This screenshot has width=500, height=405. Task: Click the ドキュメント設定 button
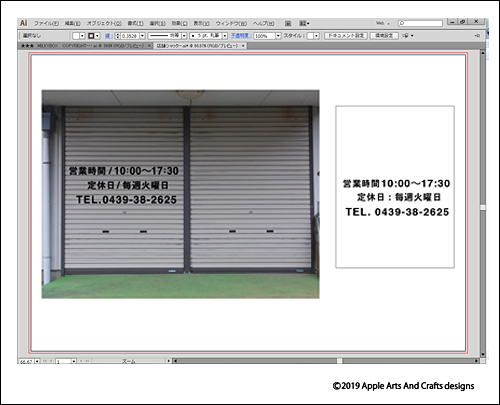(x=346, y=36)
